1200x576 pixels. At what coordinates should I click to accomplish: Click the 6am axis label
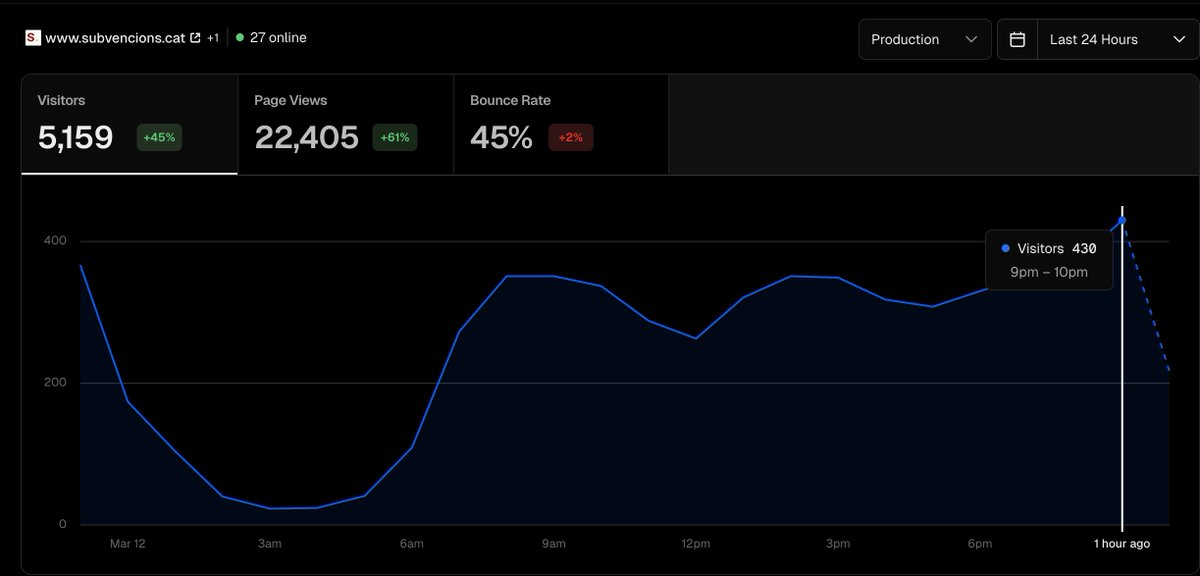(411, 544)
